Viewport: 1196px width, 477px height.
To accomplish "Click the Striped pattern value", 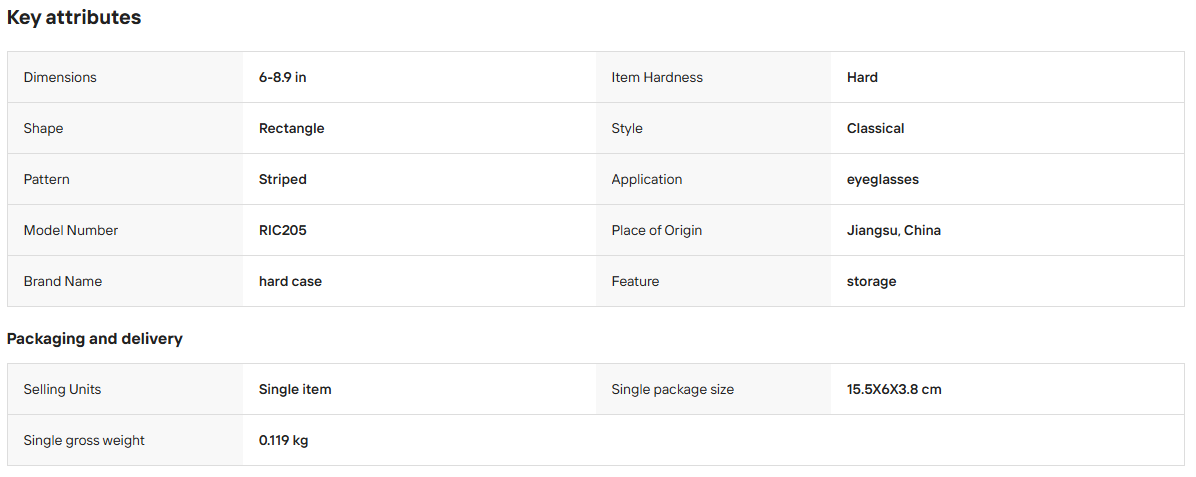I will pos(283,179).
